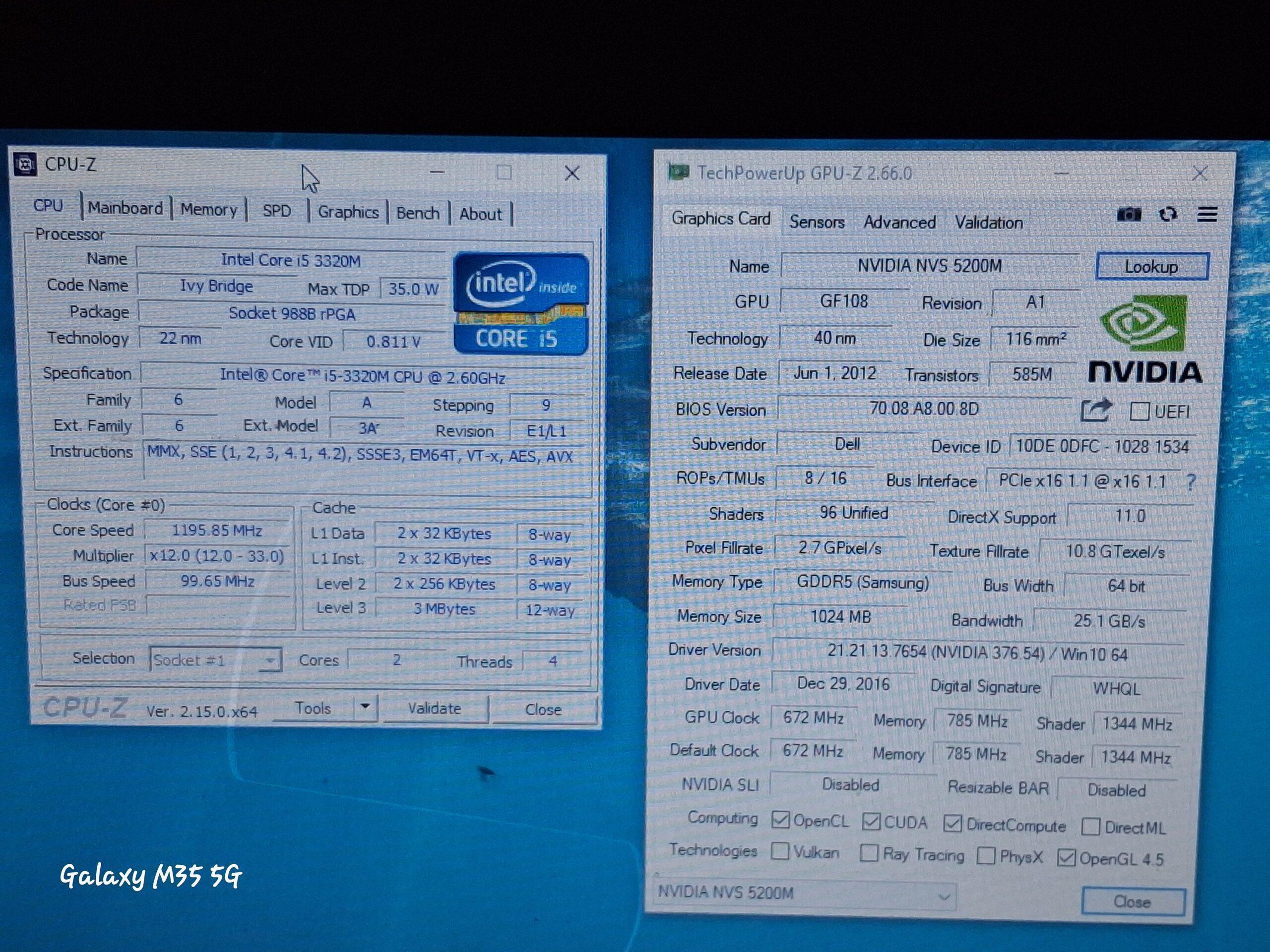Viewport: 1270px width, 952px height.
Task: Click the GPU-Z screenshot camera icon
Action: (1128, 215)
